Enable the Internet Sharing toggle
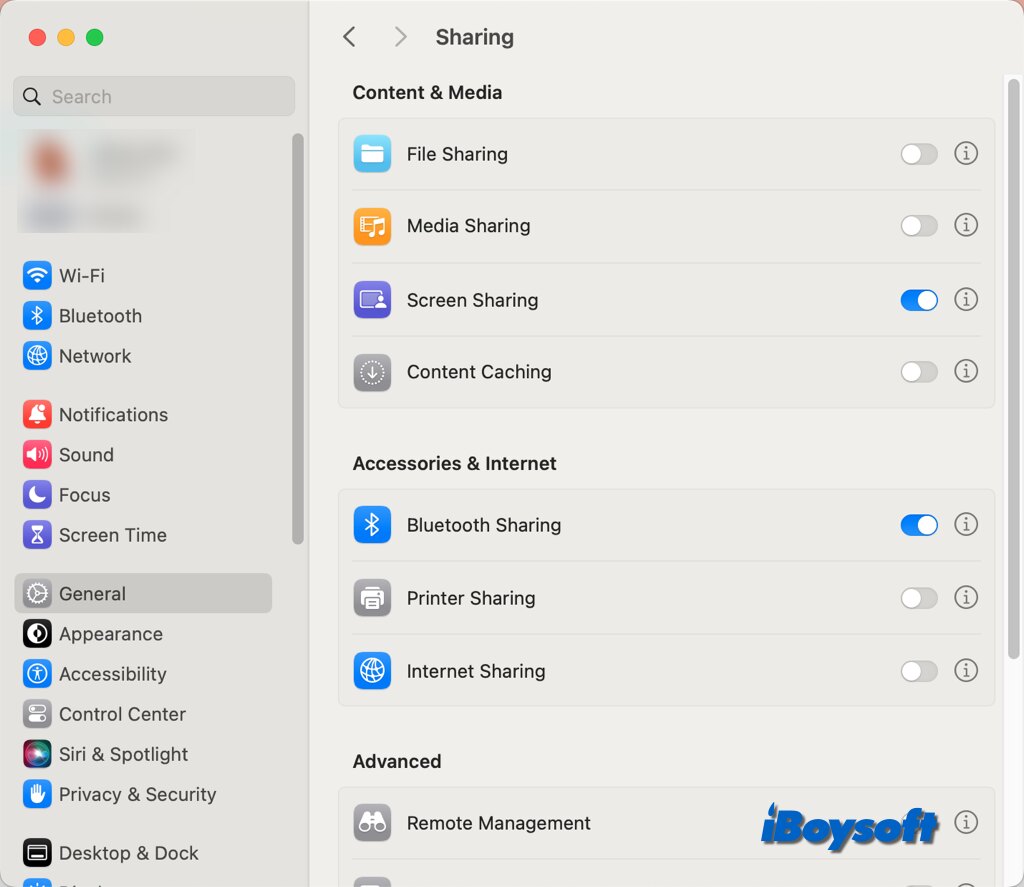The width and height of the screenshot is (1024, 887). [x=919, y=671]
